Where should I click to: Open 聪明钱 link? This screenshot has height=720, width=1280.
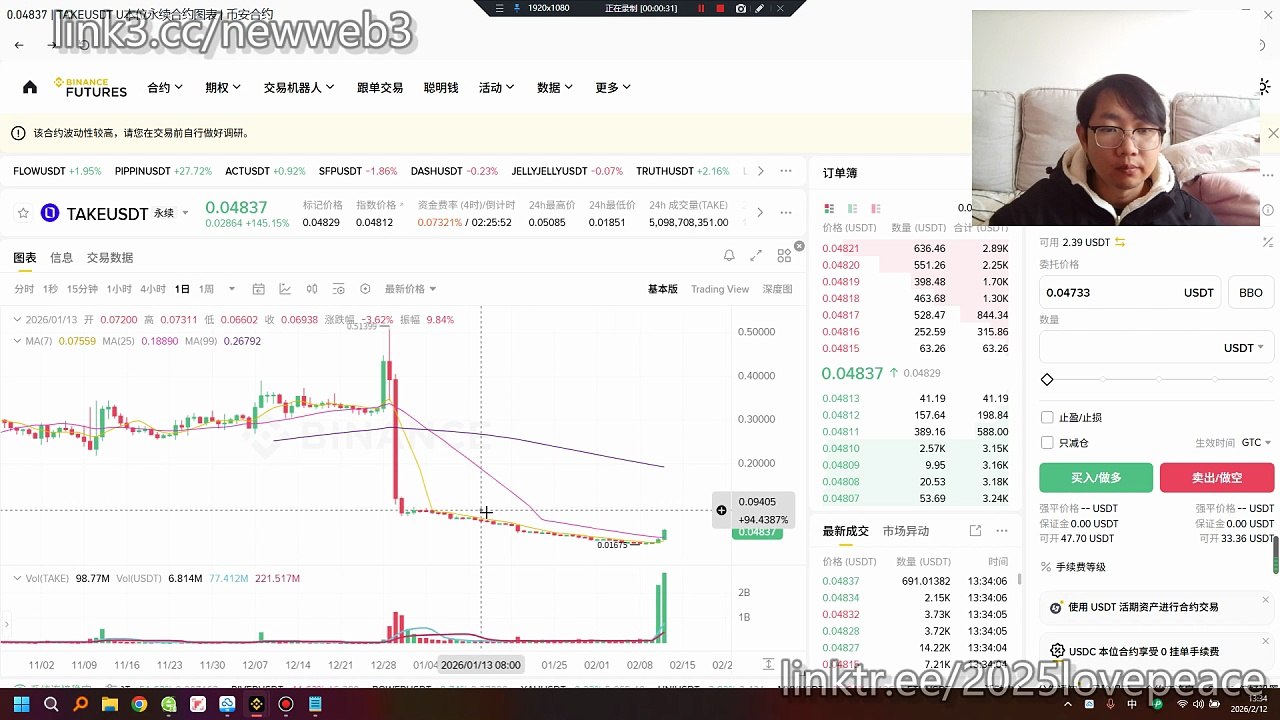pos(441,88)
